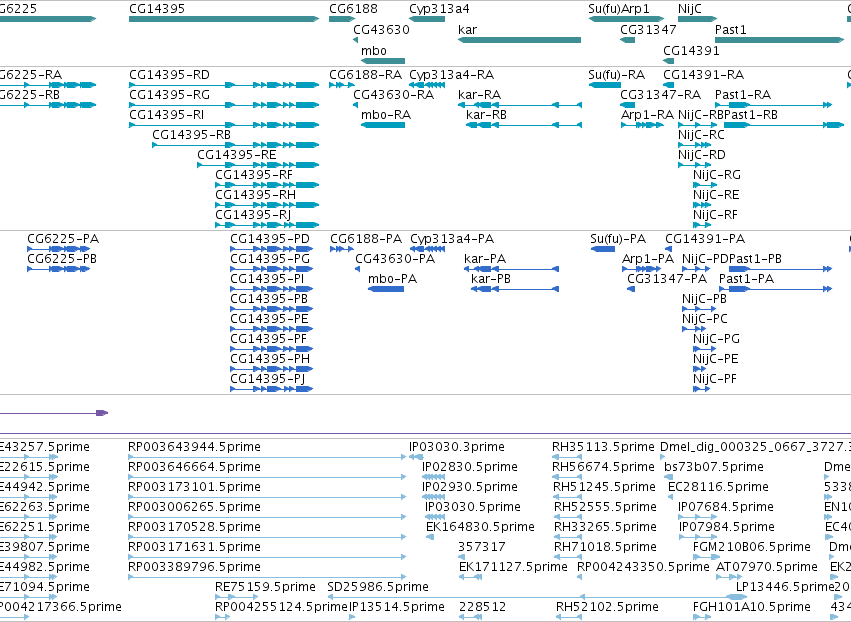Image resolution: width=851 pixels, height=622 pixels.
Task: Click transcript CG43630-RA
Action: (x=355, y=105)
